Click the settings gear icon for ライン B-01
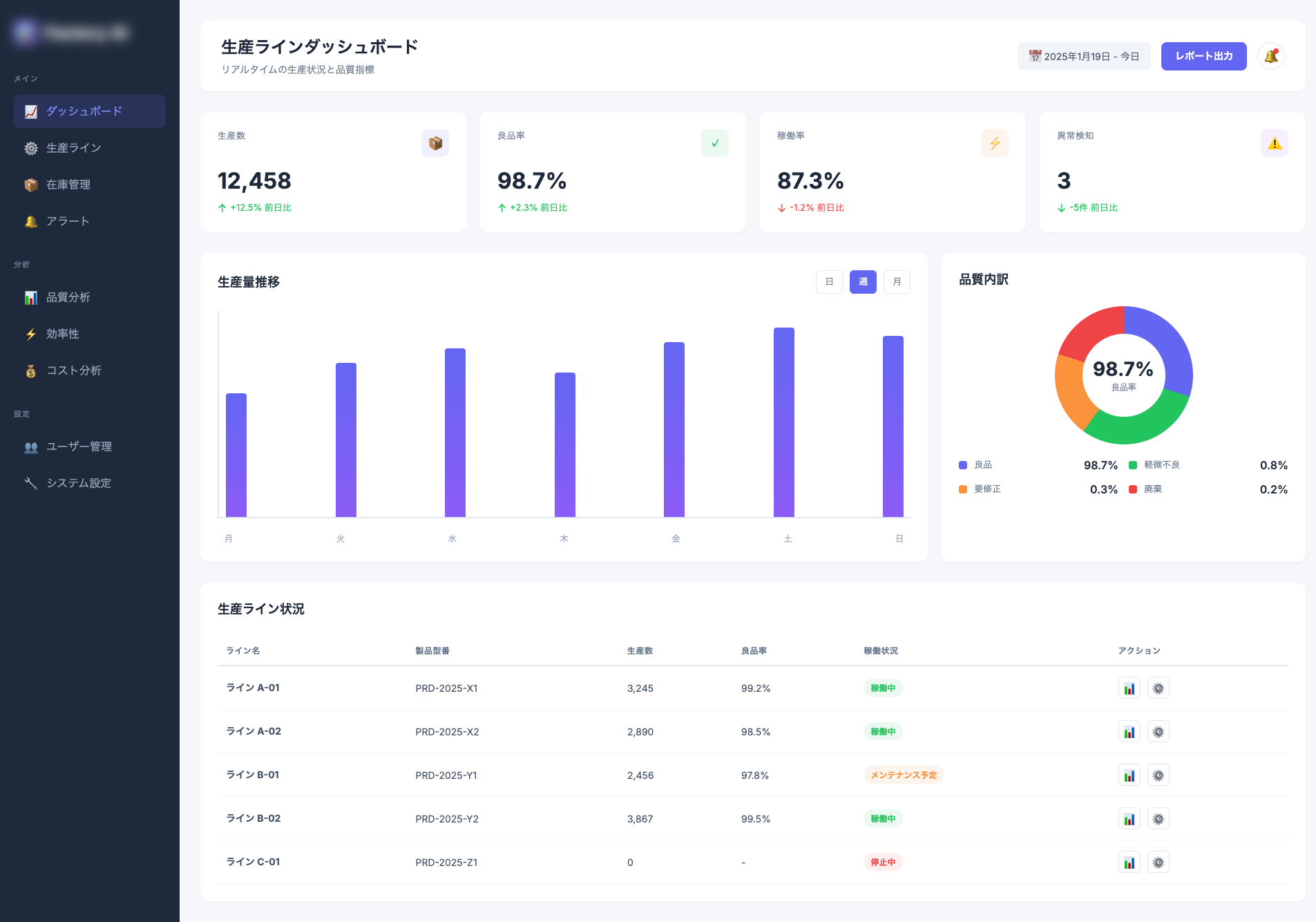Viewport: 1316px width, 922px height. (x=1158, y=775)
